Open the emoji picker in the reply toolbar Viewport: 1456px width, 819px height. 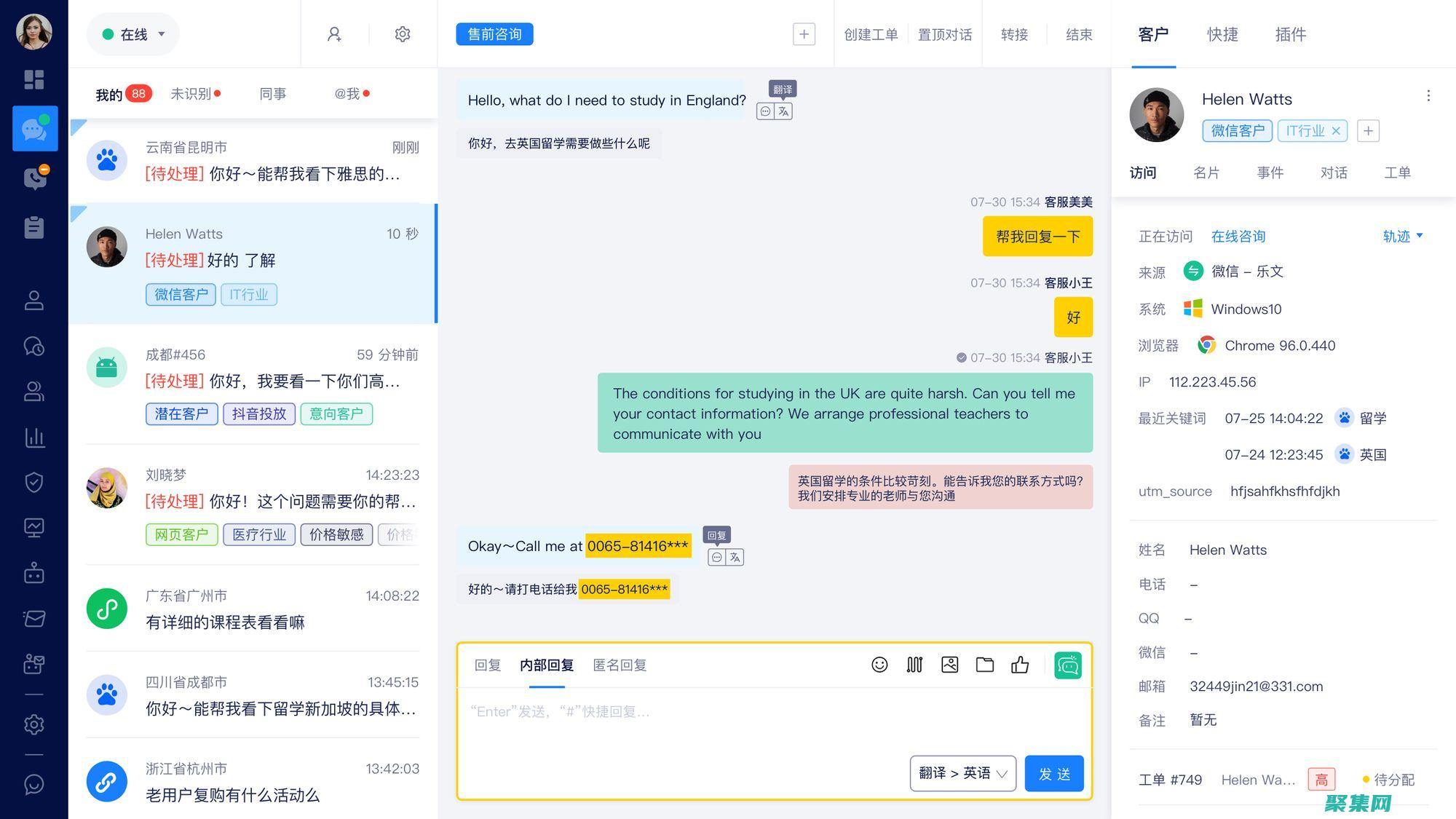[879, 665]
